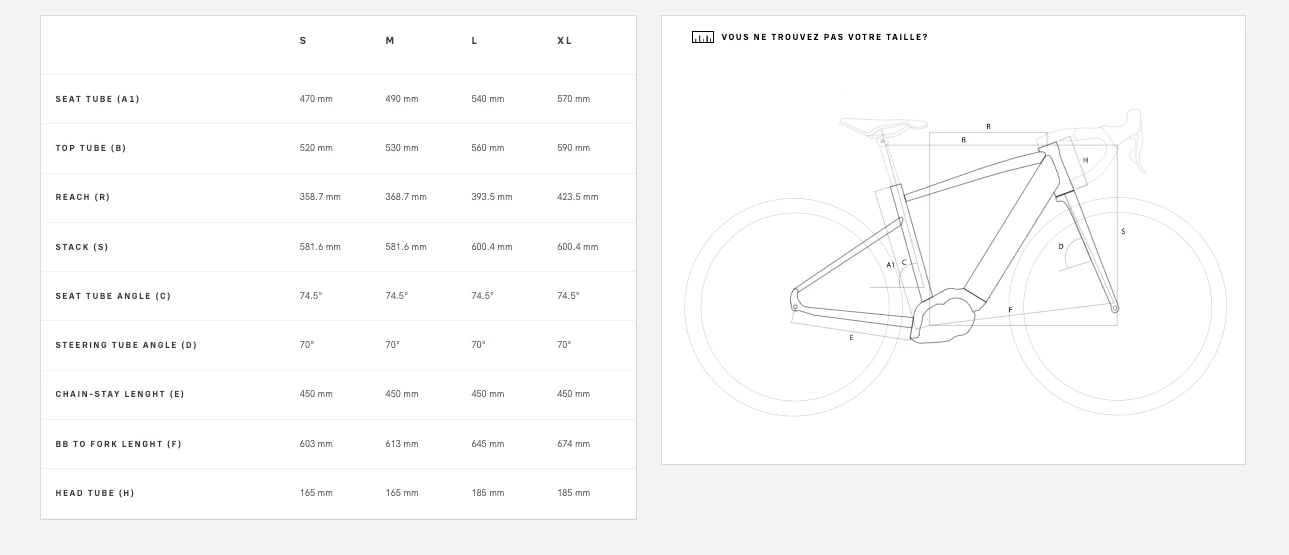Click the BB to Fork Lenght (F) label
Image resolution: width=1289 pixels, height=555 pixels.
[x=119, y=444]
